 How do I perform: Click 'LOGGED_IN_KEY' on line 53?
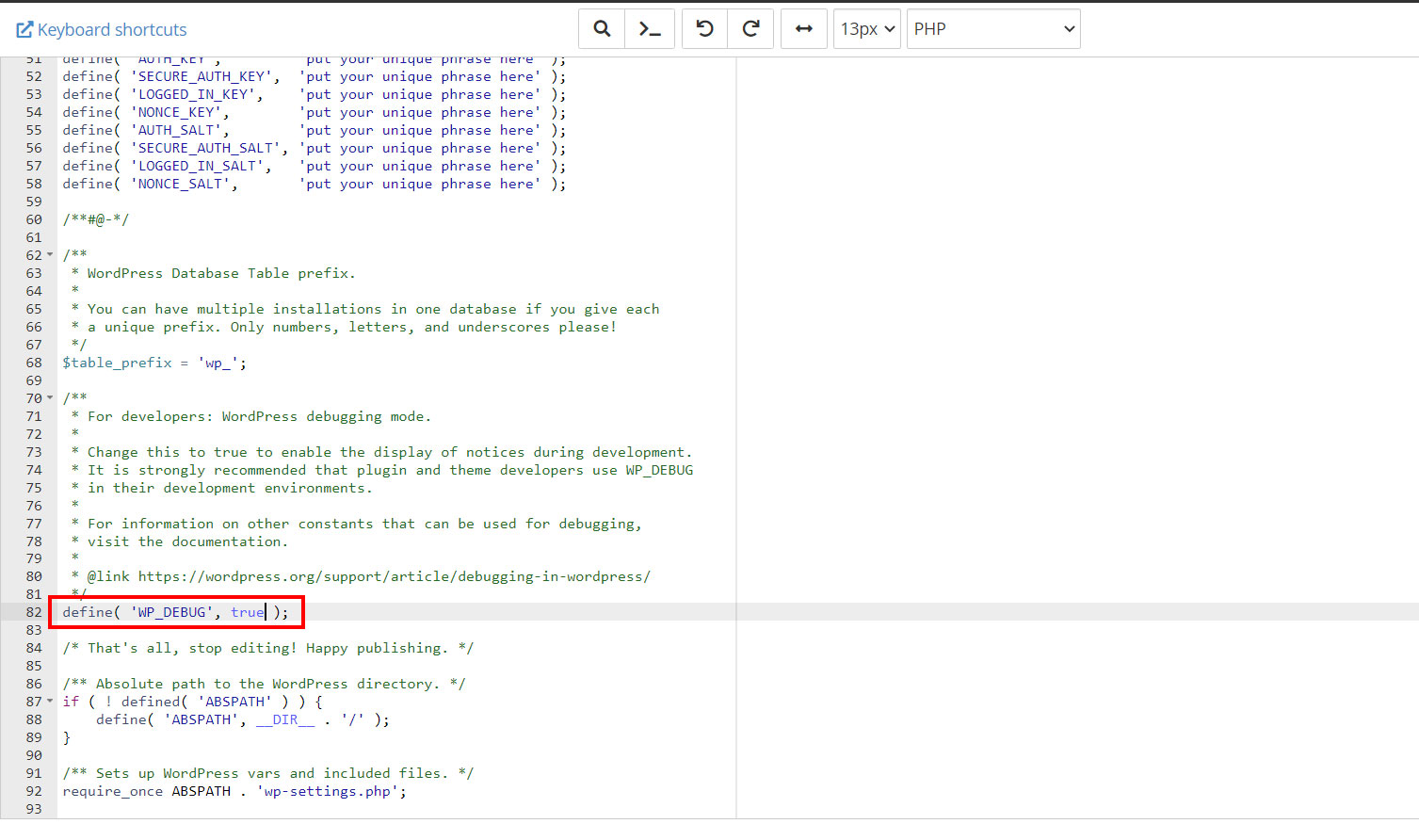point(193,94)
